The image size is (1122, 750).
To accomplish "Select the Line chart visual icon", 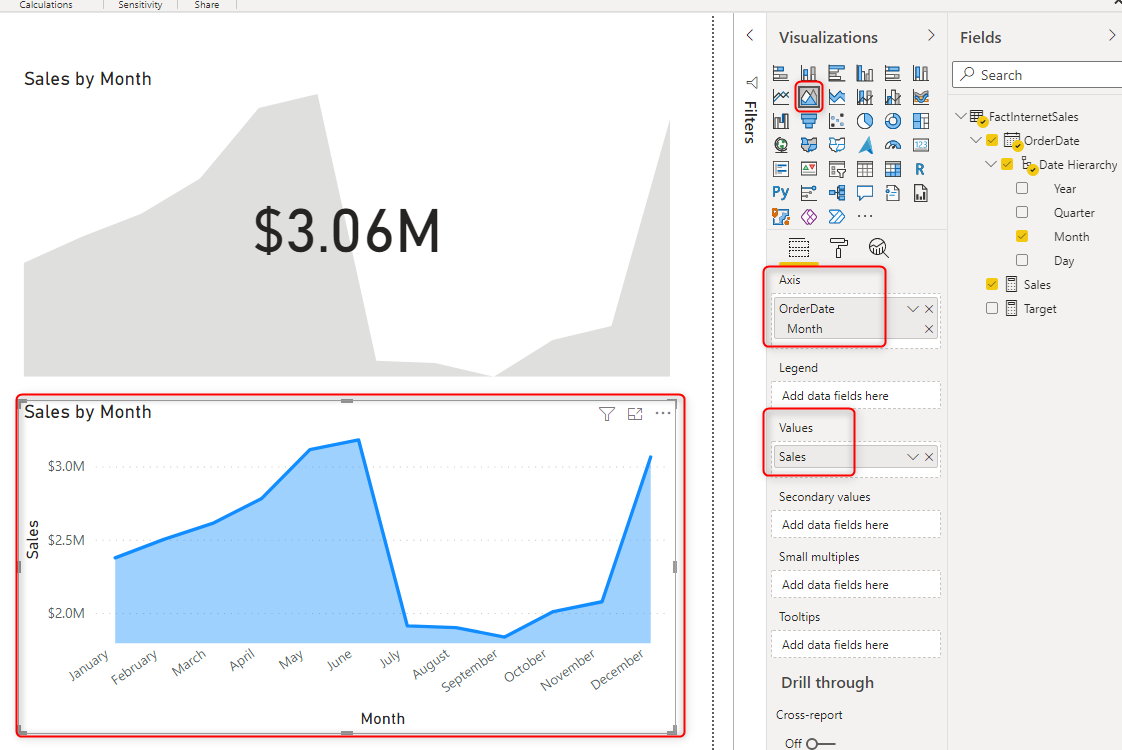I will pos(780,96).
